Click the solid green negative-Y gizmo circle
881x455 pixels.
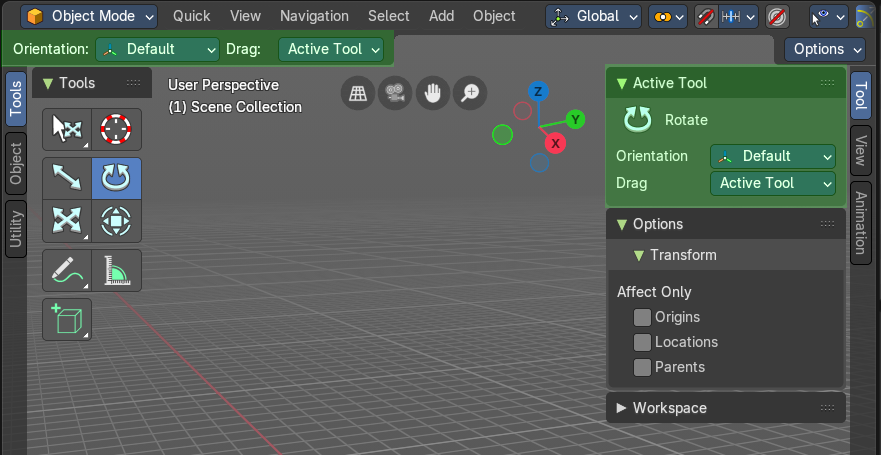(x=502, y=135)
